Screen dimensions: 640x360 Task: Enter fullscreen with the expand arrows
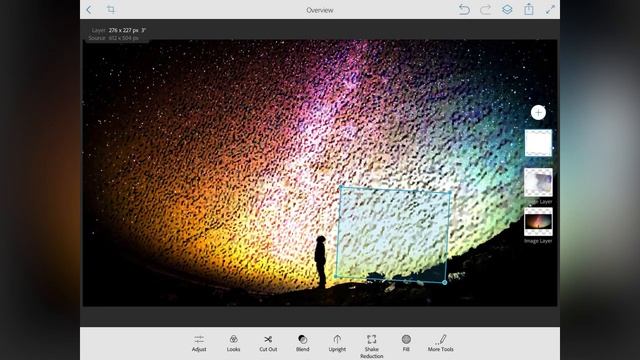coord(550,9)
